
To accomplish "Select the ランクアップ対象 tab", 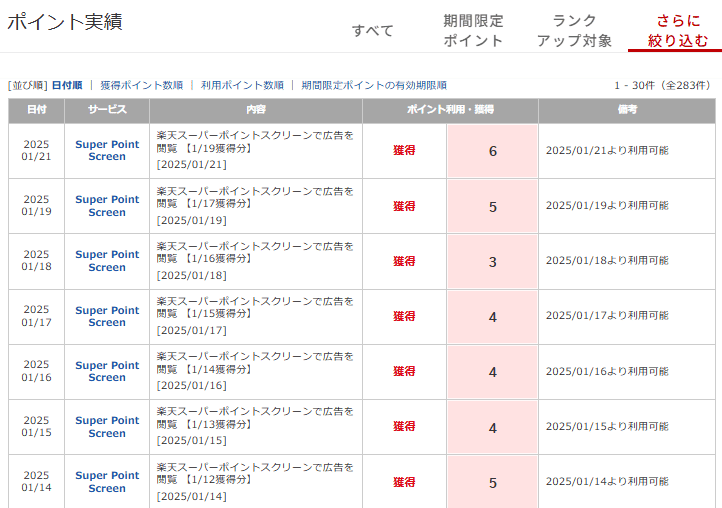I will (574, 30).
